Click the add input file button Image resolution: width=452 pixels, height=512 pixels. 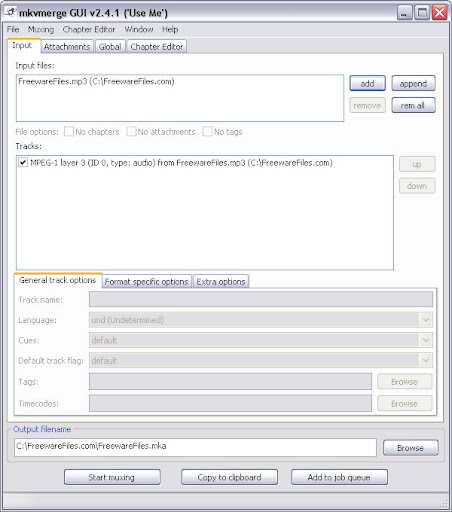tap(367, 83)
